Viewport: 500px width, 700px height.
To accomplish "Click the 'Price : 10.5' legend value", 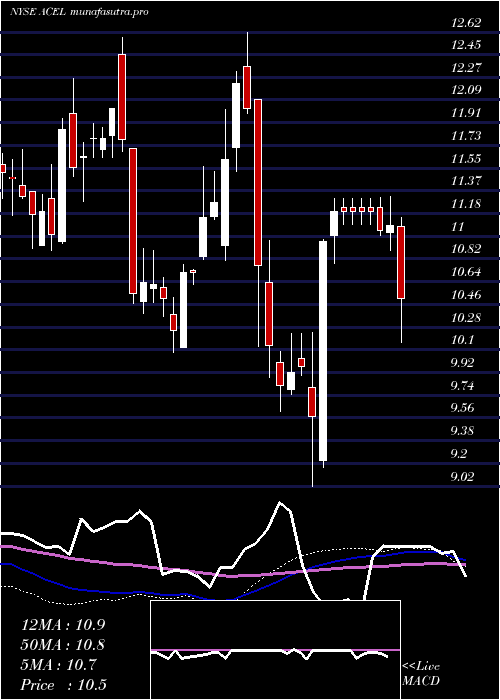I will [64, 685].
